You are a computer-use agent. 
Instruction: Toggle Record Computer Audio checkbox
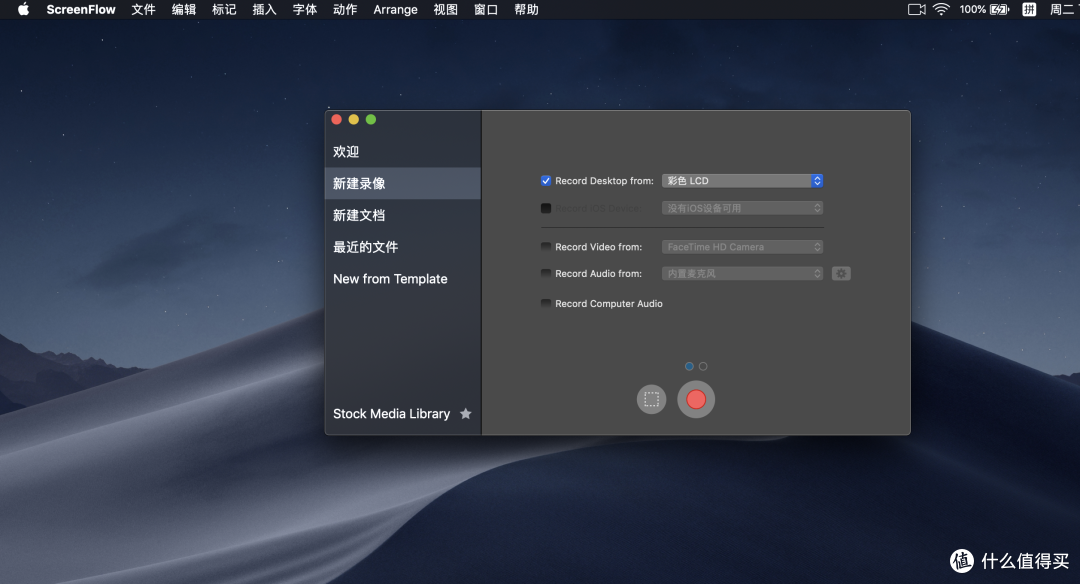tap(546, 304)
